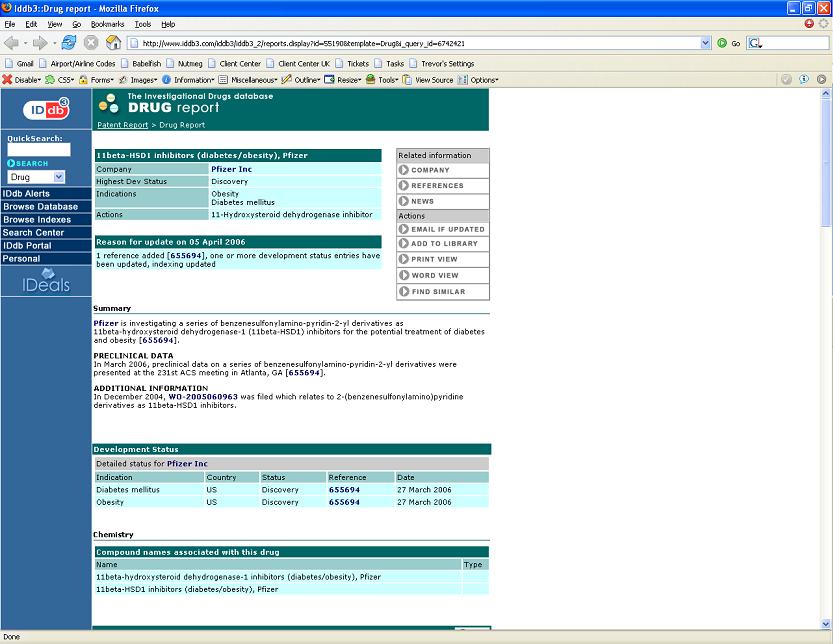
Task: Expand the address bar URL history dropdown
Action: 706,43
